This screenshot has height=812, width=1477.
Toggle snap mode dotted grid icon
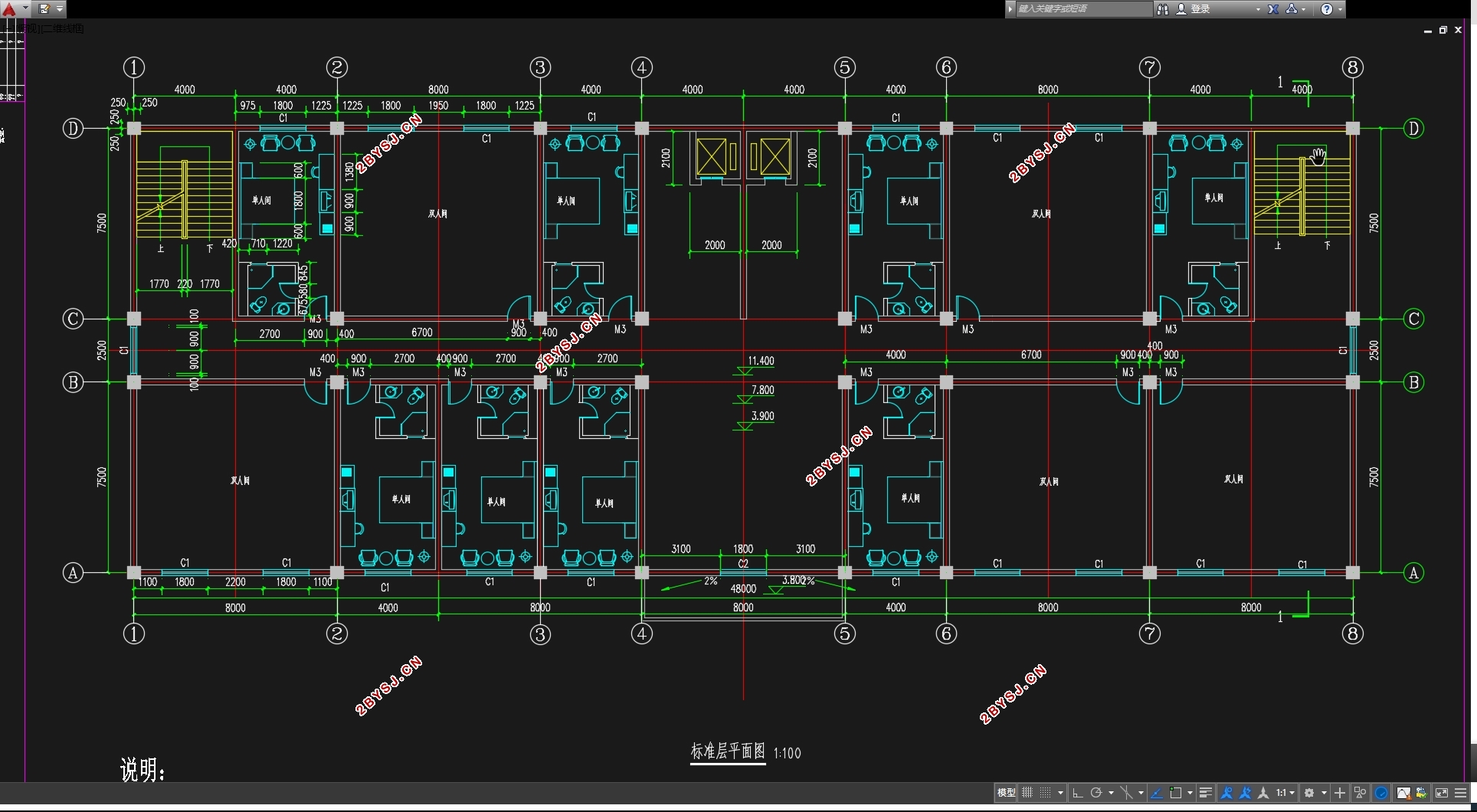coord(1045,793)
